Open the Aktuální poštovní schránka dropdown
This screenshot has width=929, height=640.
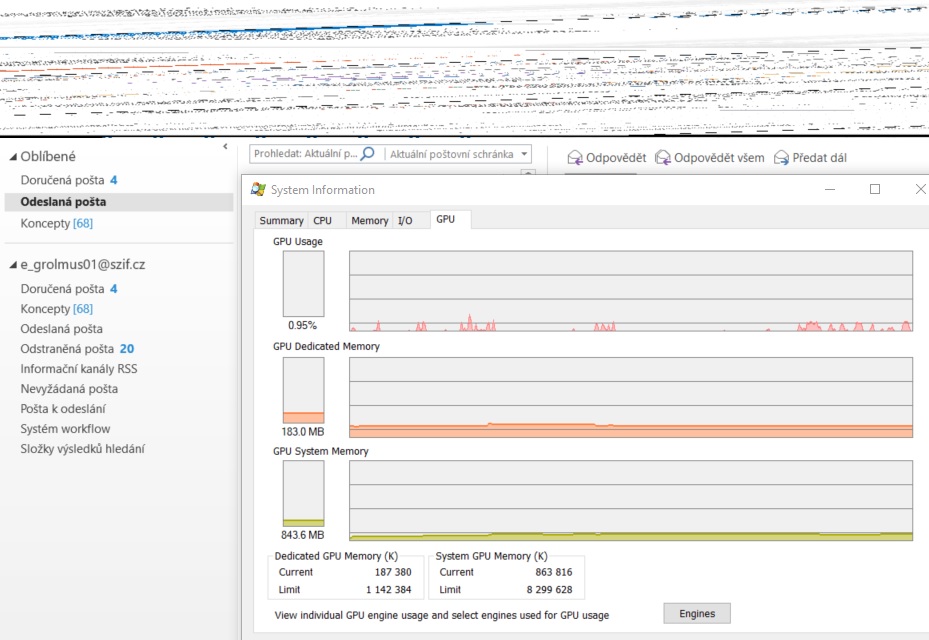tap(525, 154)
